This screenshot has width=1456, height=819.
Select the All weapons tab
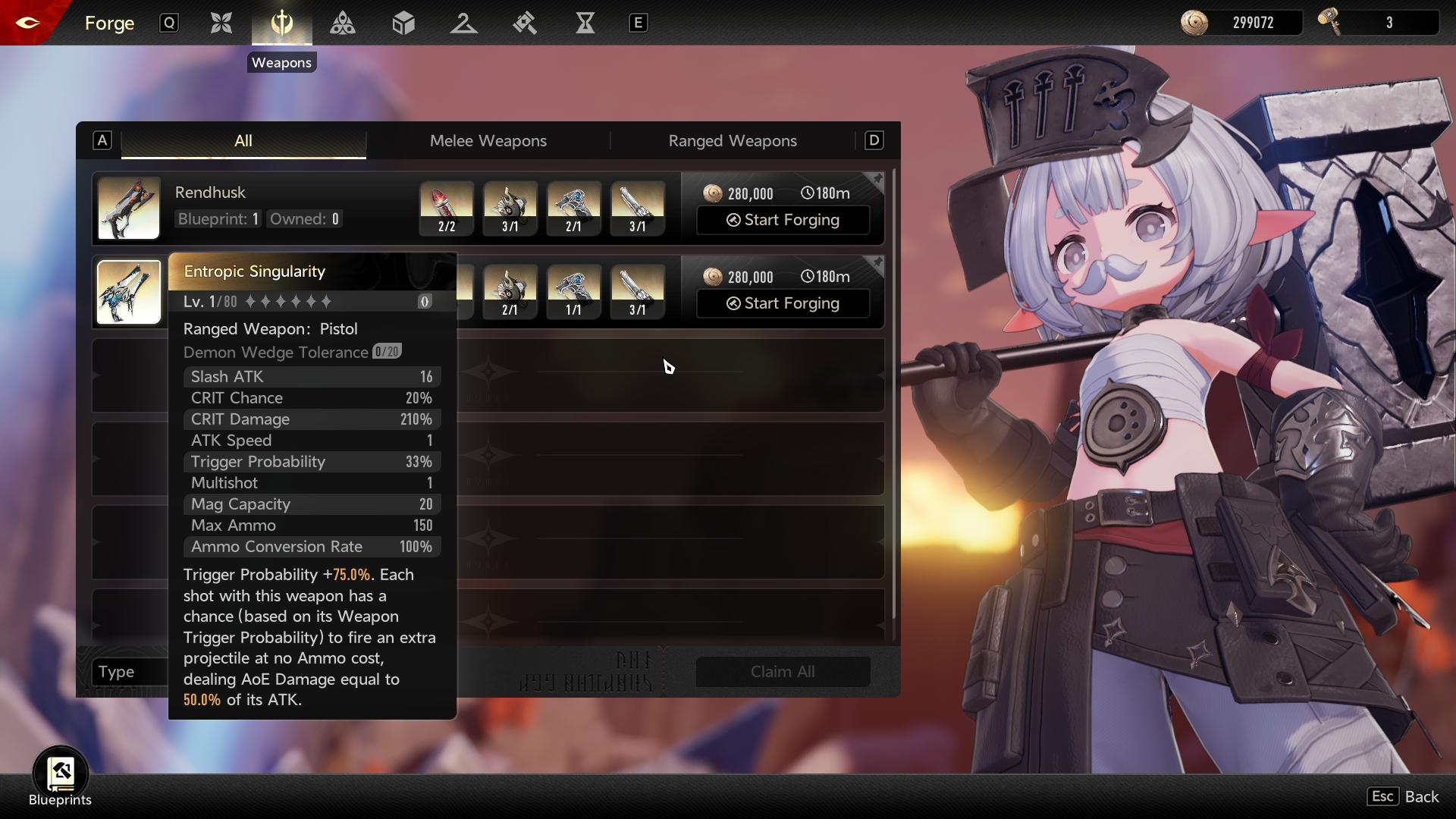click(243, 141)
